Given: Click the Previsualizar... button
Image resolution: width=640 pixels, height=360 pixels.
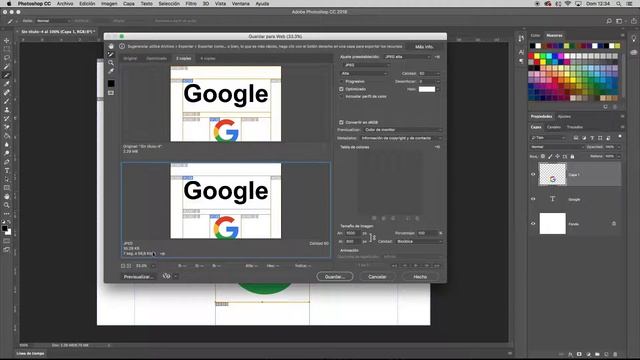Looking at the screenshot, I should (138, 277).
